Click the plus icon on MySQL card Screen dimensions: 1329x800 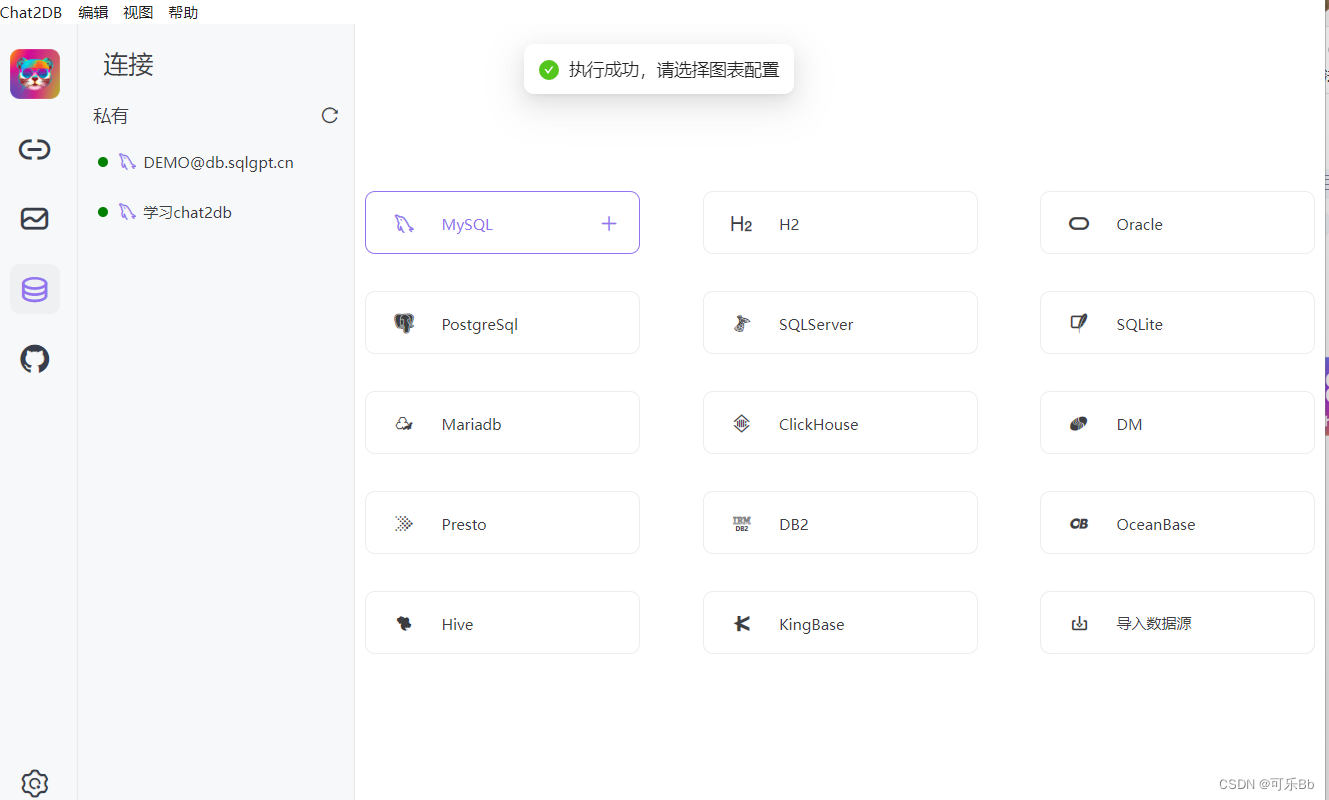point(609,223)
